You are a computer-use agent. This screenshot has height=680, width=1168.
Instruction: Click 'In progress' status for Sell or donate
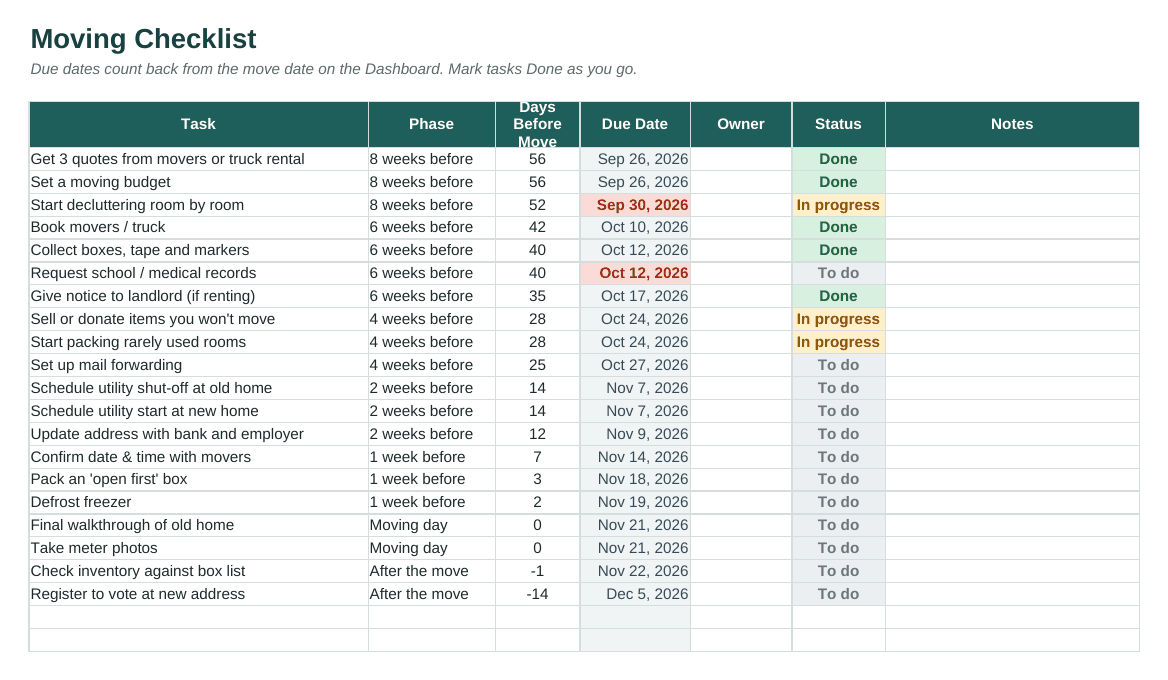pos(838,320)
